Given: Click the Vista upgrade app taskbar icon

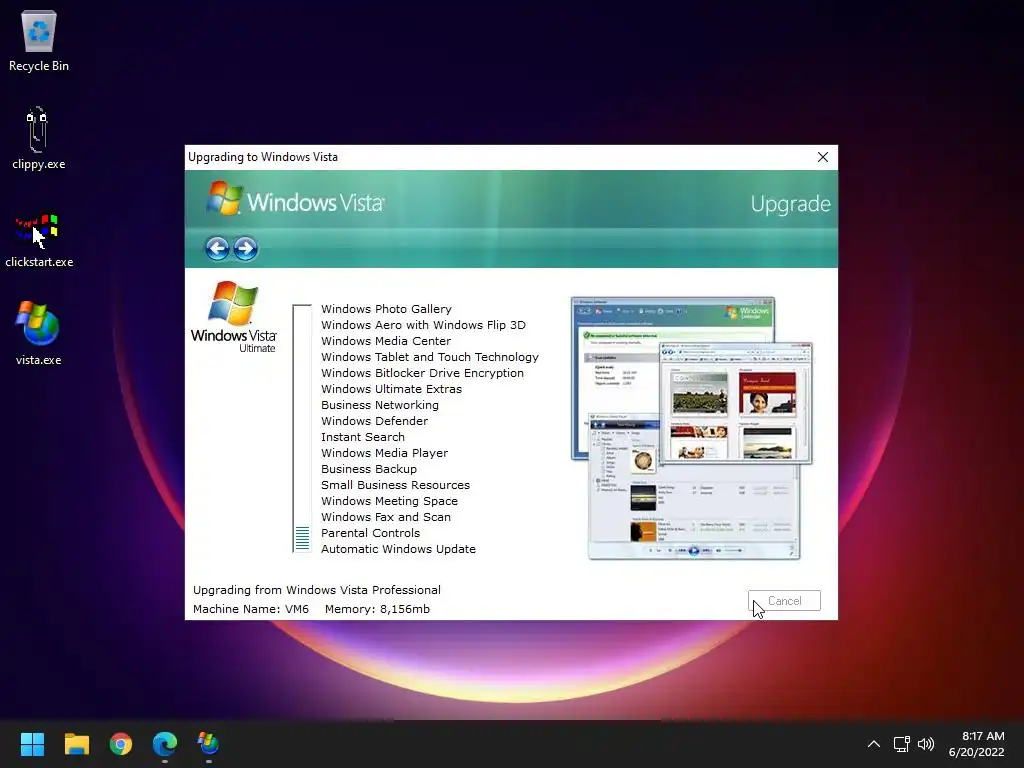Looking at the screenshot, I should (x=208, y=744).
